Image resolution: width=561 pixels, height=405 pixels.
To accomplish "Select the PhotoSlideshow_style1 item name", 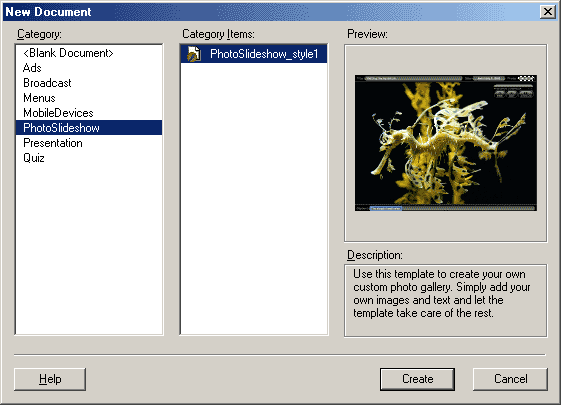I will 264,54.
